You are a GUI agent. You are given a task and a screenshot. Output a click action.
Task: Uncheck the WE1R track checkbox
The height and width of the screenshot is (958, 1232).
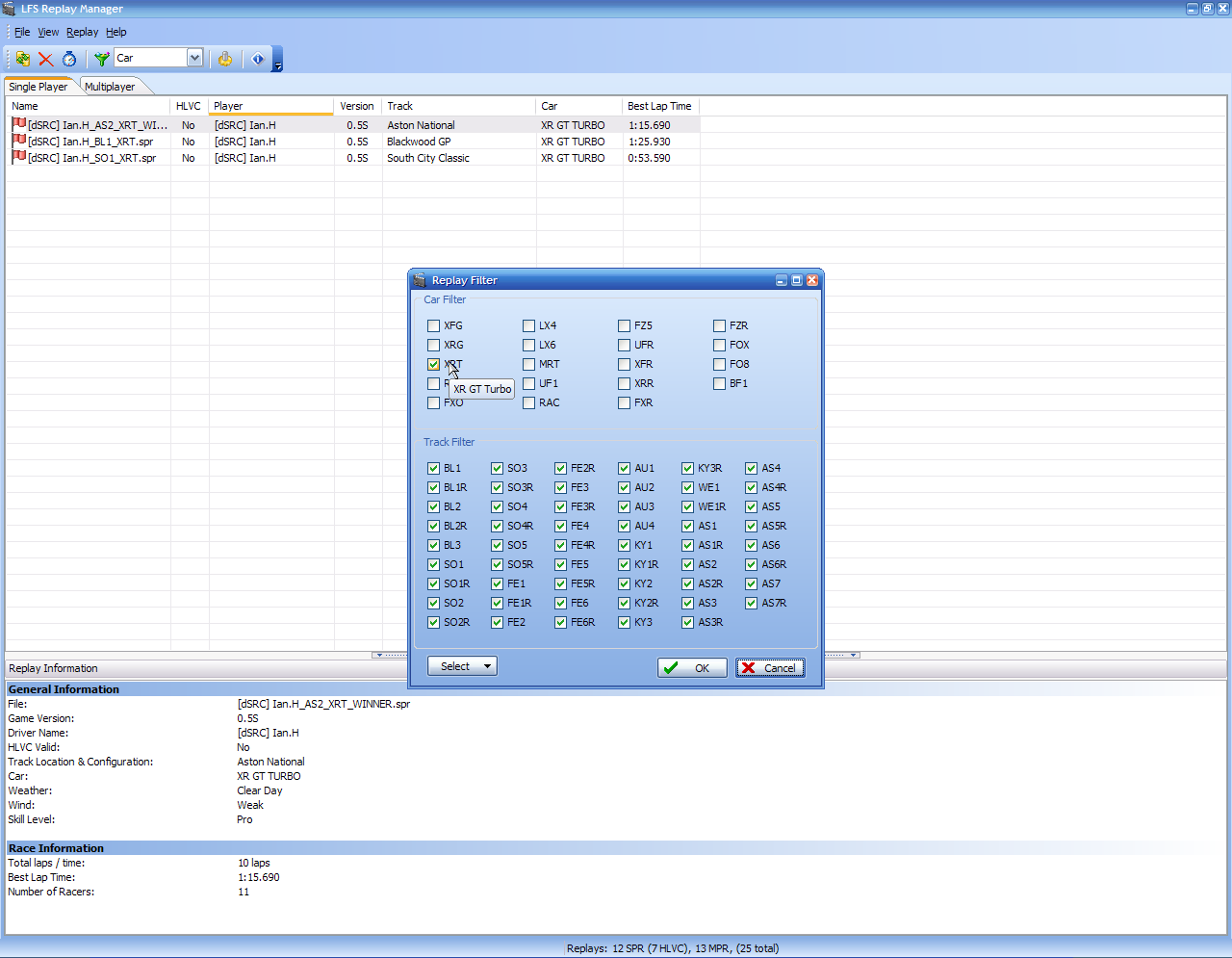pos(687,506)
